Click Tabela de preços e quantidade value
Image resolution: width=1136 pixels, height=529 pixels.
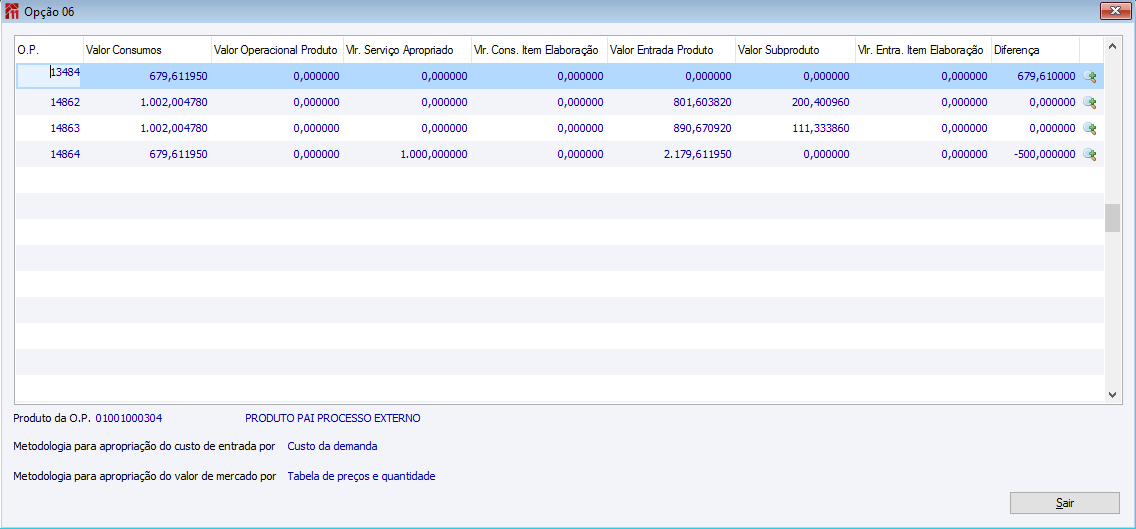(x=362, y=477)
